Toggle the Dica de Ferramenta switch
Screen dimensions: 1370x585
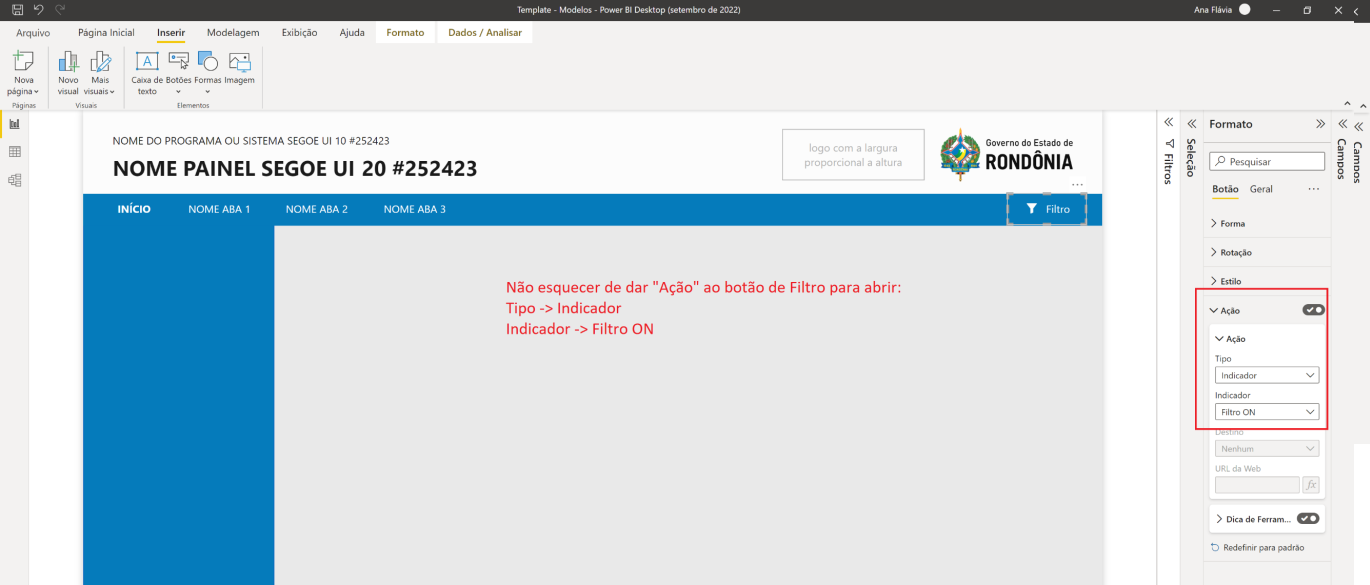pos(1308,518)
